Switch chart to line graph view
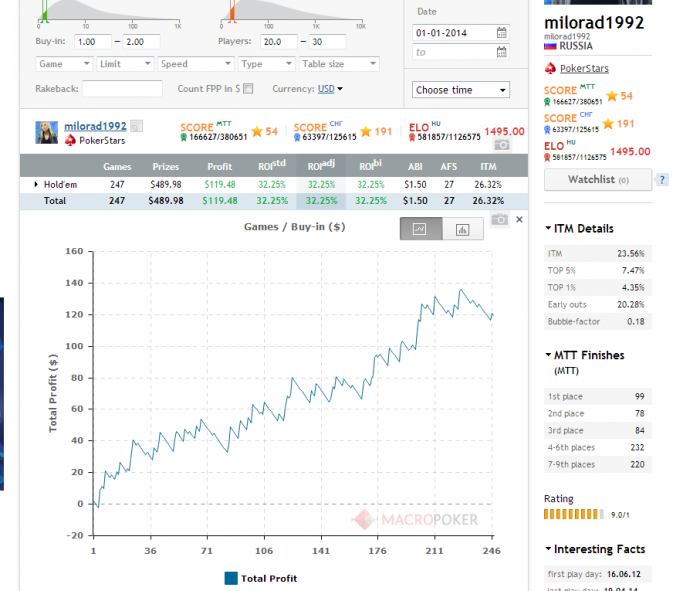 420,229
